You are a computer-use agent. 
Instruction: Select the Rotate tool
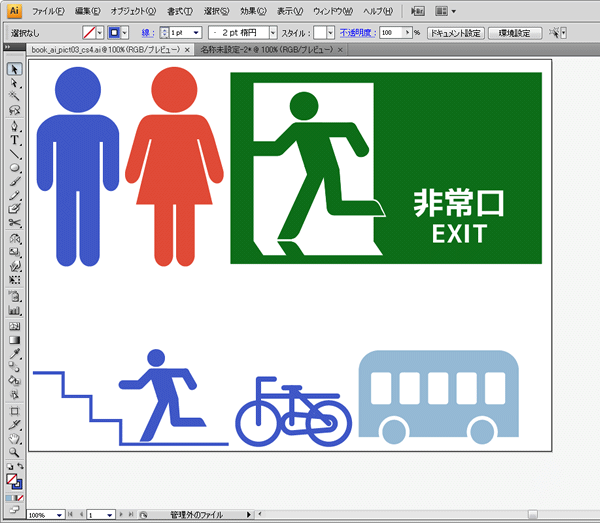coord(15,239)
